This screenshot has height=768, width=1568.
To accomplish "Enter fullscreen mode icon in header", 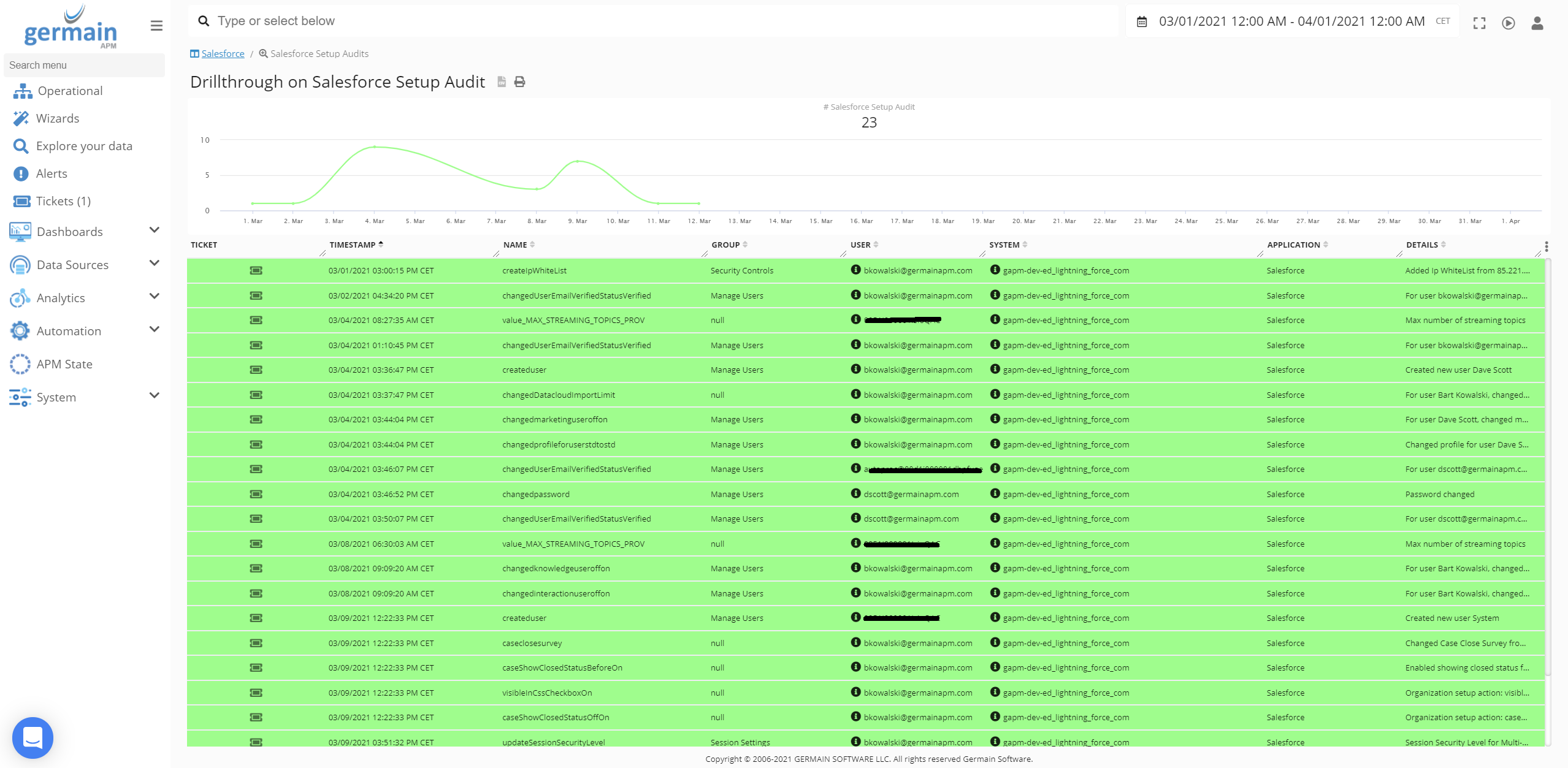I will click(1479, 23).
